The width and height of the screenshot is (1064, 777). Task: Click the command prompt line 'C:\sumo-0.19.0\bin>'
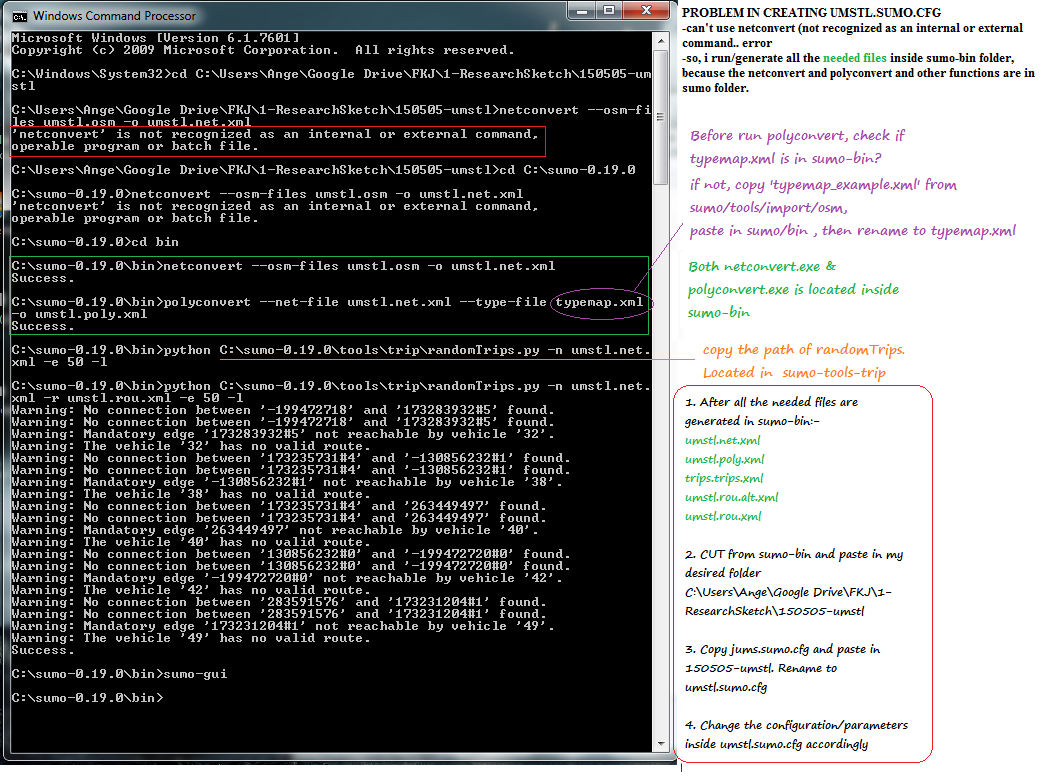coord(88,698)
